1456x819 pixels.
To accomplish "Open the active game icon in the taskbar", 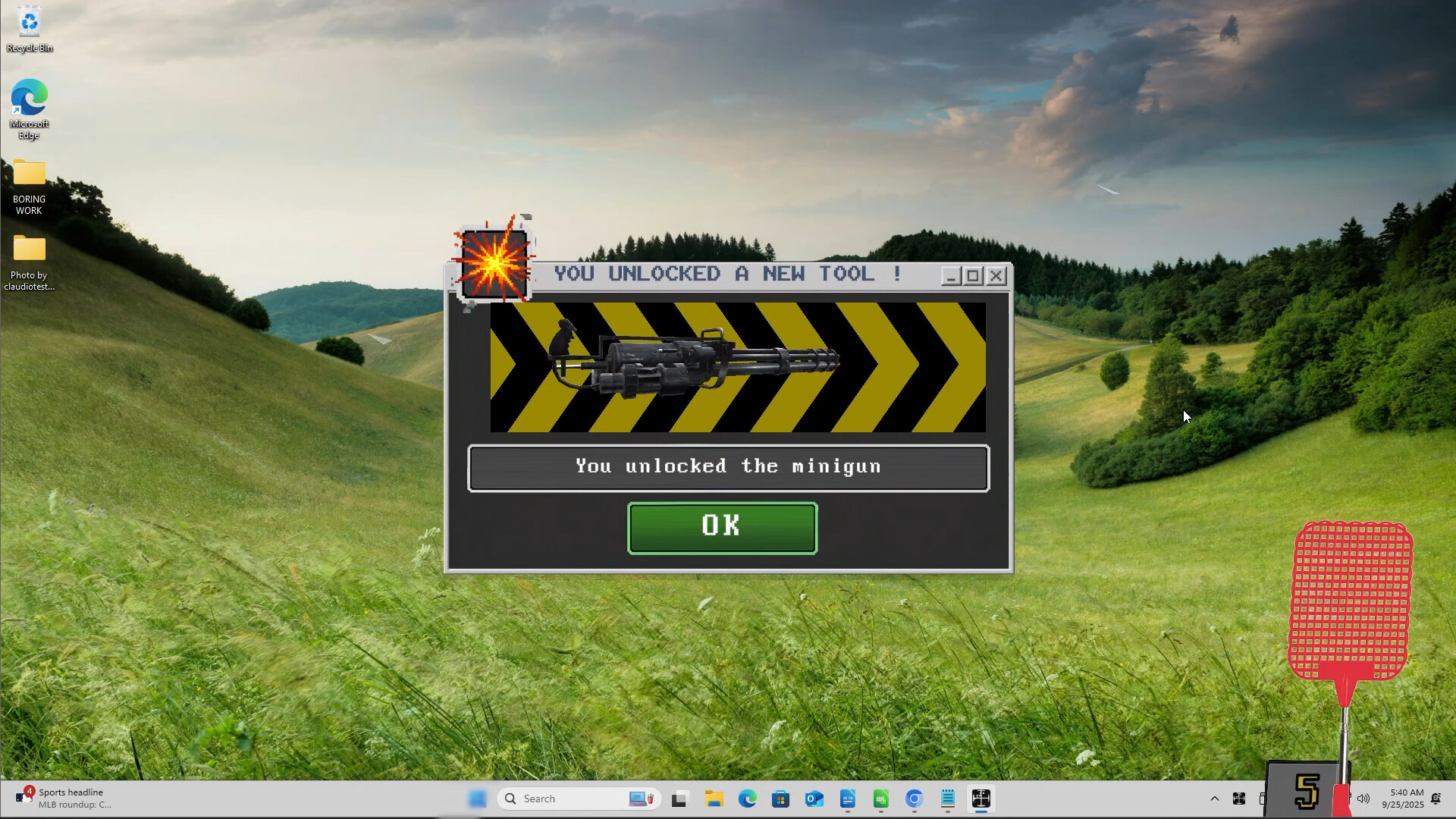I will click(x=981, y=799).
